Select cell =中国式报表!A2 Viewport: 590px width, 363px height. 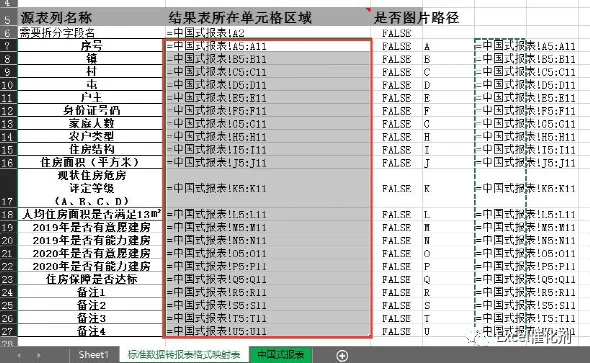268,33
